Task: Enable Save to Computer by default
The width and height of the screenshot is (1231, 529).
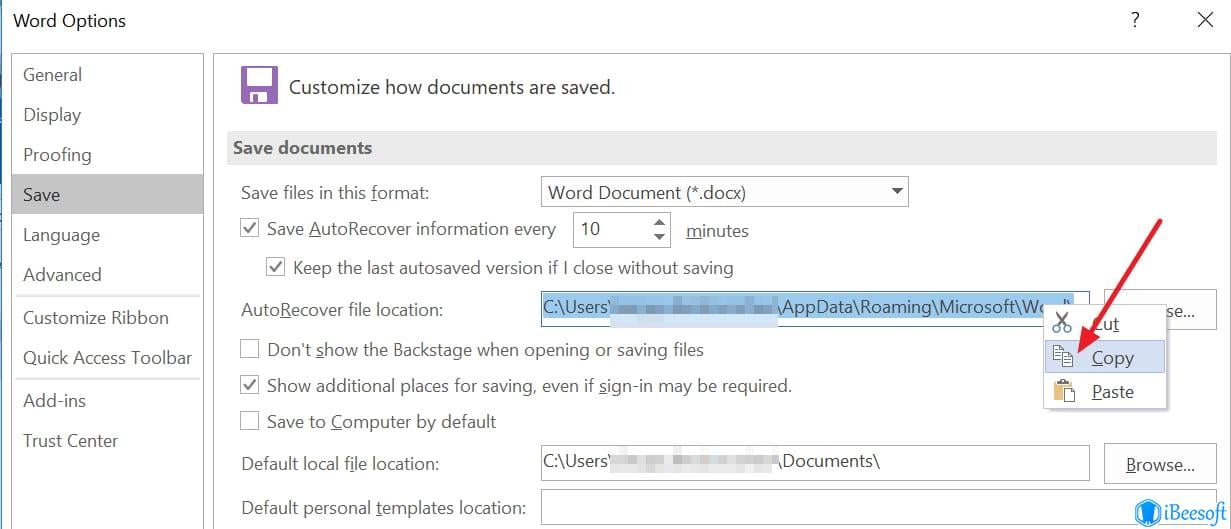Action: 250,421
